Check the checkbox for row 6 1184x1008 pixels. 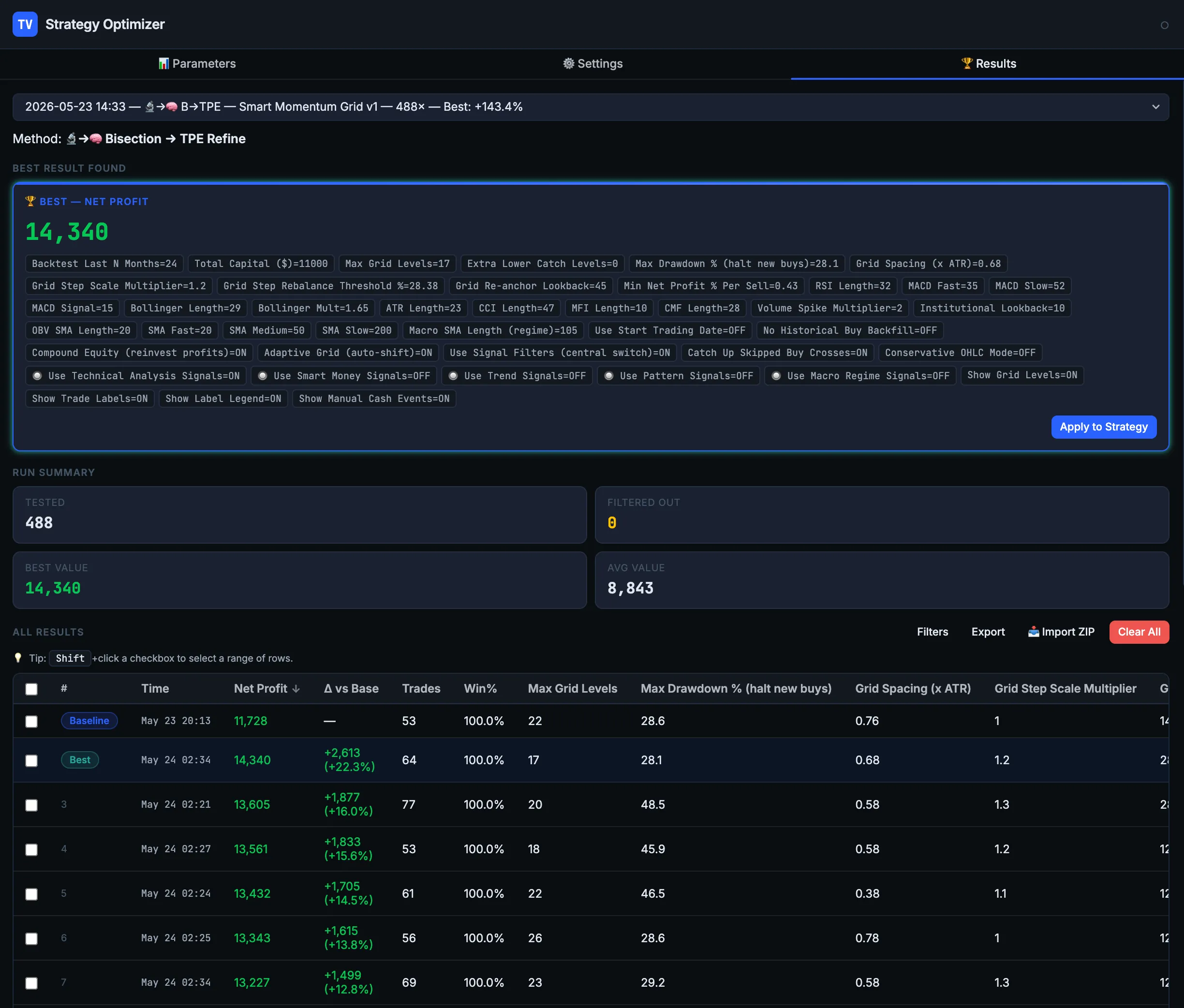[x=31, y=939]
